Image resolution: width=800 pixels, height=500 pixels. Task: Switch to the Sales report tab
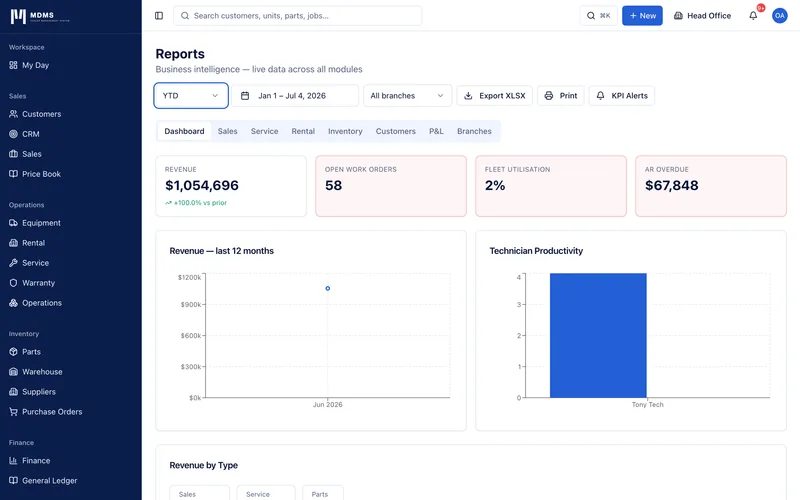coord(228,131)
